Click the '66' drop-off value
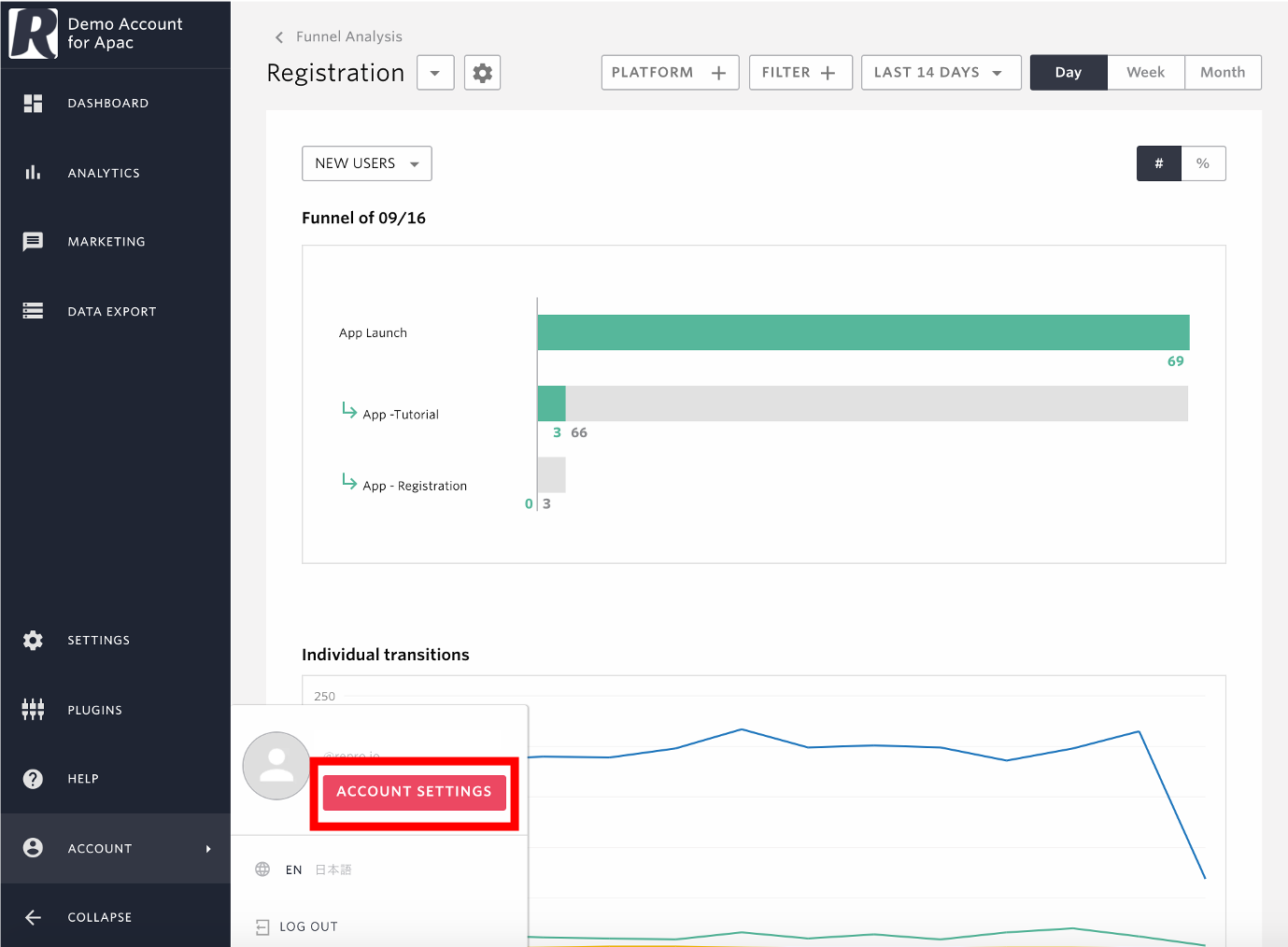The width and height of the screenshot is (1288, 947). point(579,432)
